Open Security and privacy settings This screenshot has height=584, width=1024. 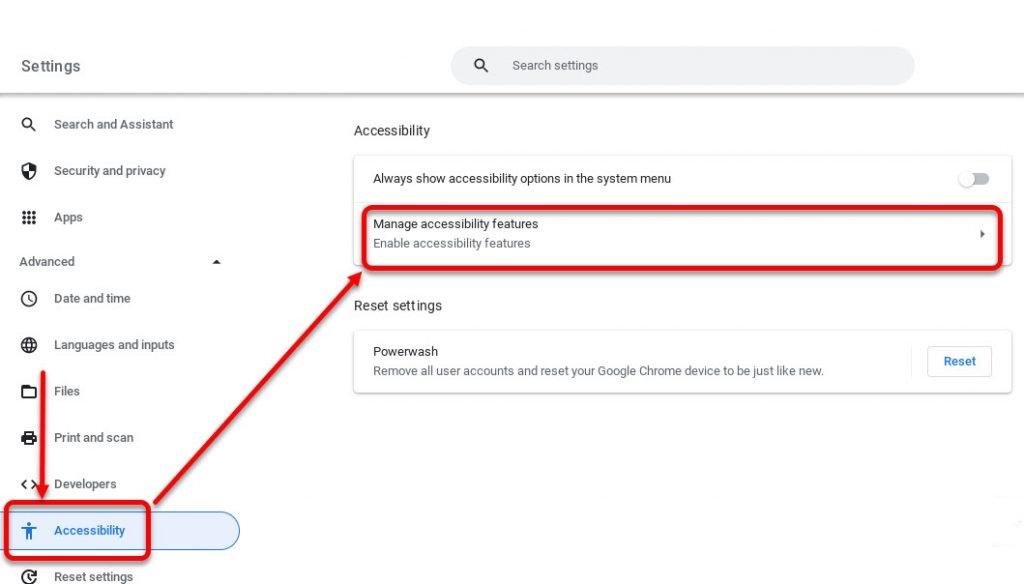pos(110,171)
